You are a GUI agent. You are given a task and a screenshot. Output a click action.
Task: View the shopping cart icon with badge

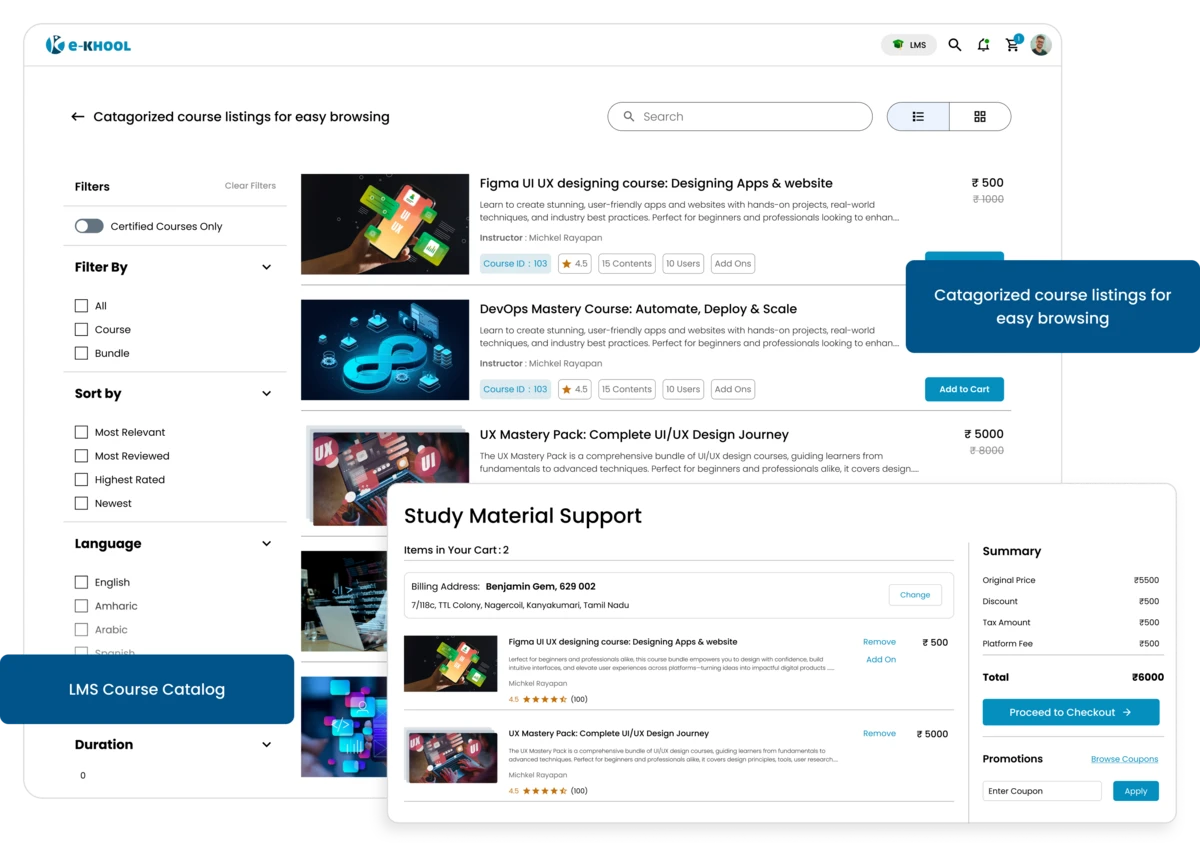(x=1012, y=45)
